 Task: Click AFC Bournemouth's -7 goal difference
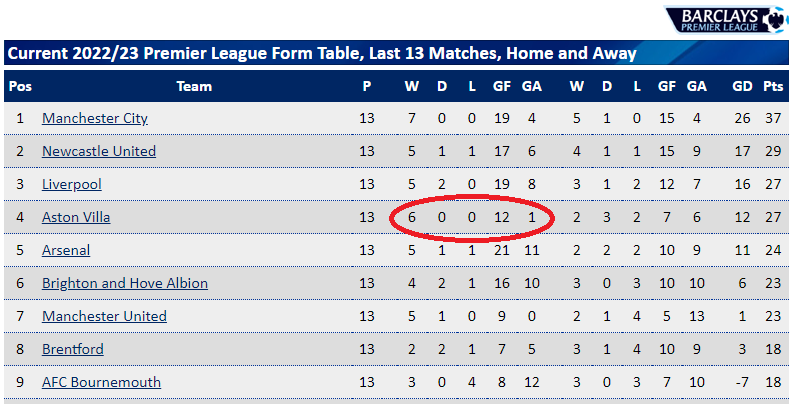tap(742, 382)
